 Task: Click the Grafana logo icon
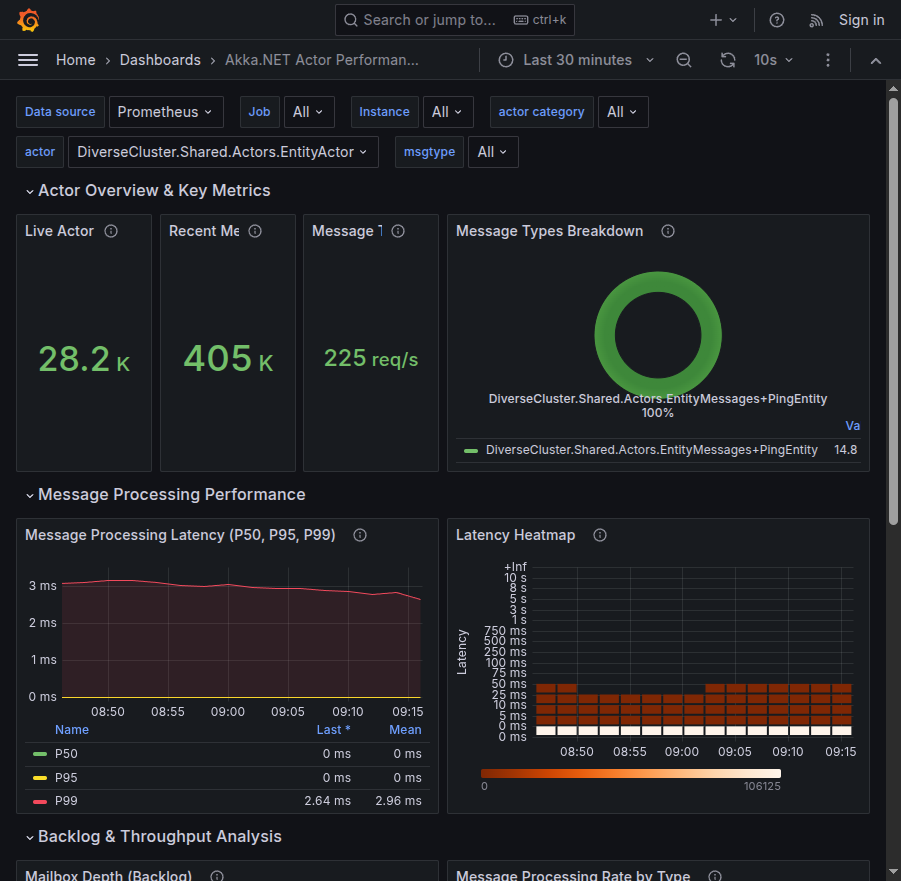(28, 20)
